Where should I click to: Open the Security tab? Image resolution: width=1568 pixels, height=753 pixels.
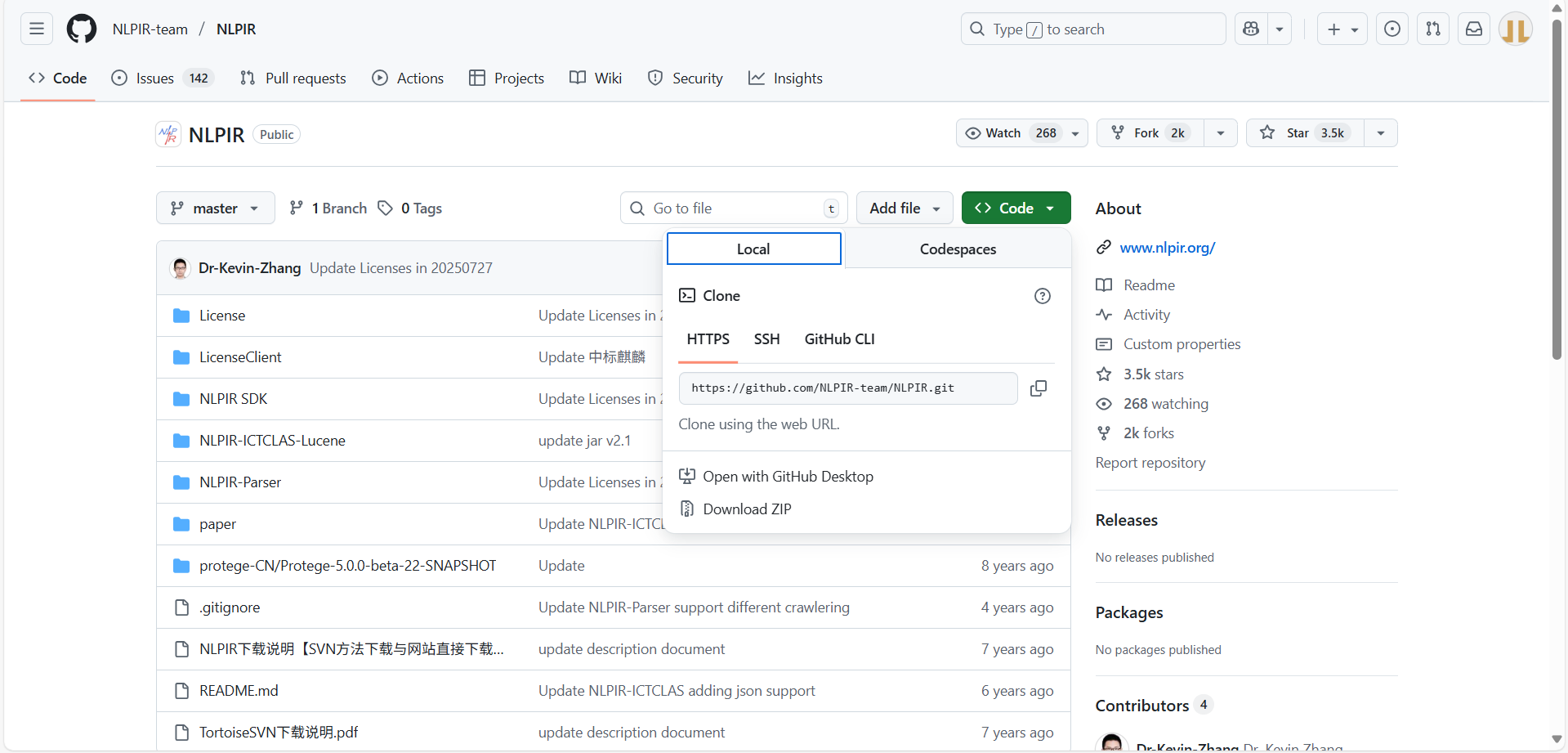click(x=685, y=78)
